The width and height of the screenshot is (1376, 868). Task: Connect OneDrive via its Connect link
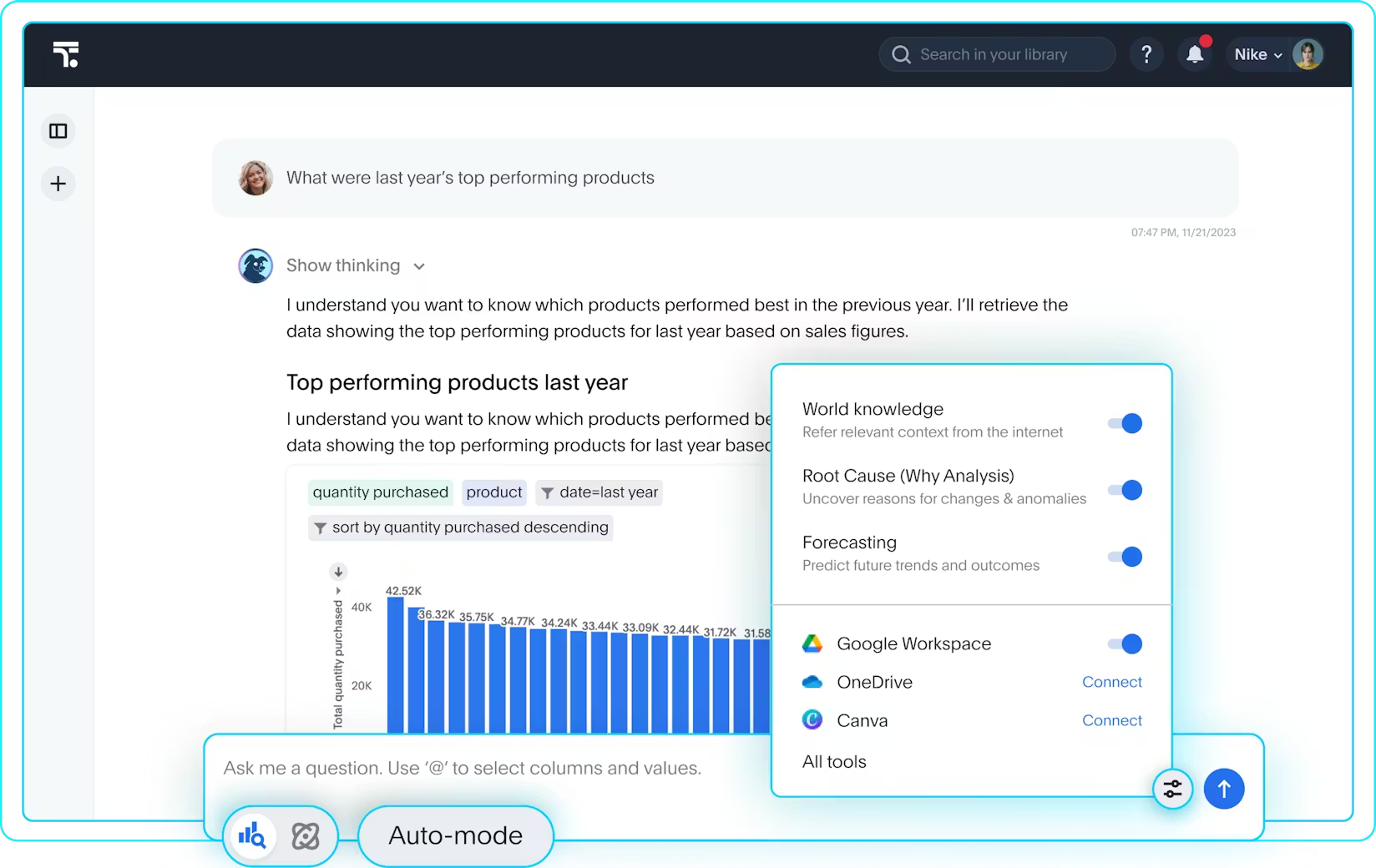[1112, 682]
